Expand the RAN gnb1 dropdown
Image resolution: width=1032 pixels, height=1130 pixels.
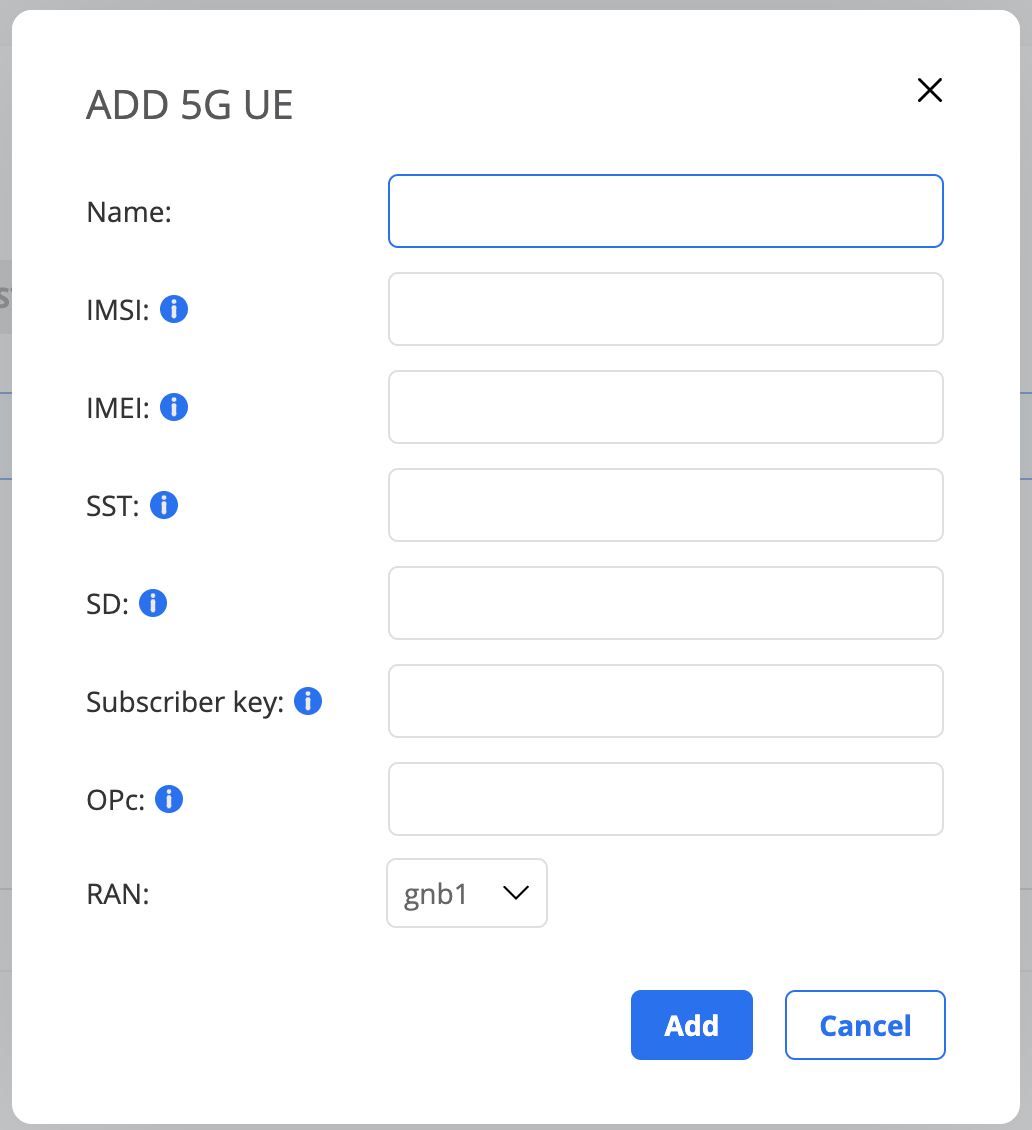pos(467,894)
